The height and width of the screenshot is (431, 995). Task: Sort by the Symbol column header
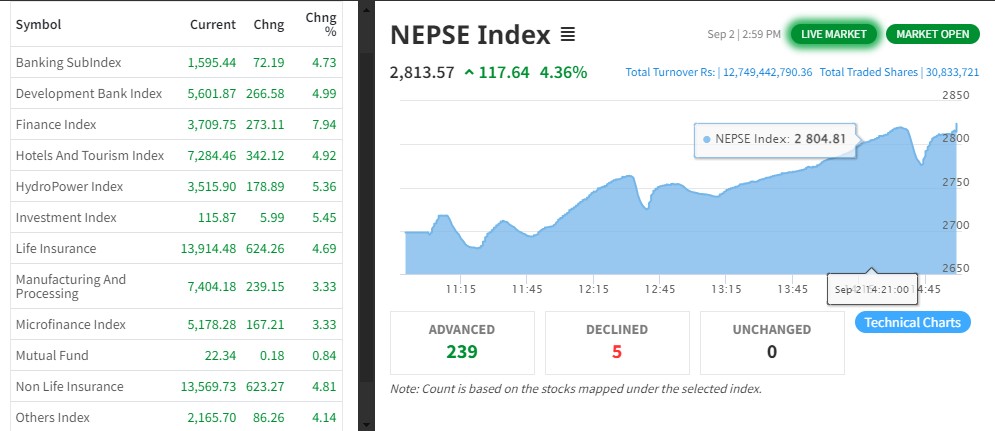[x=37, y=24]
